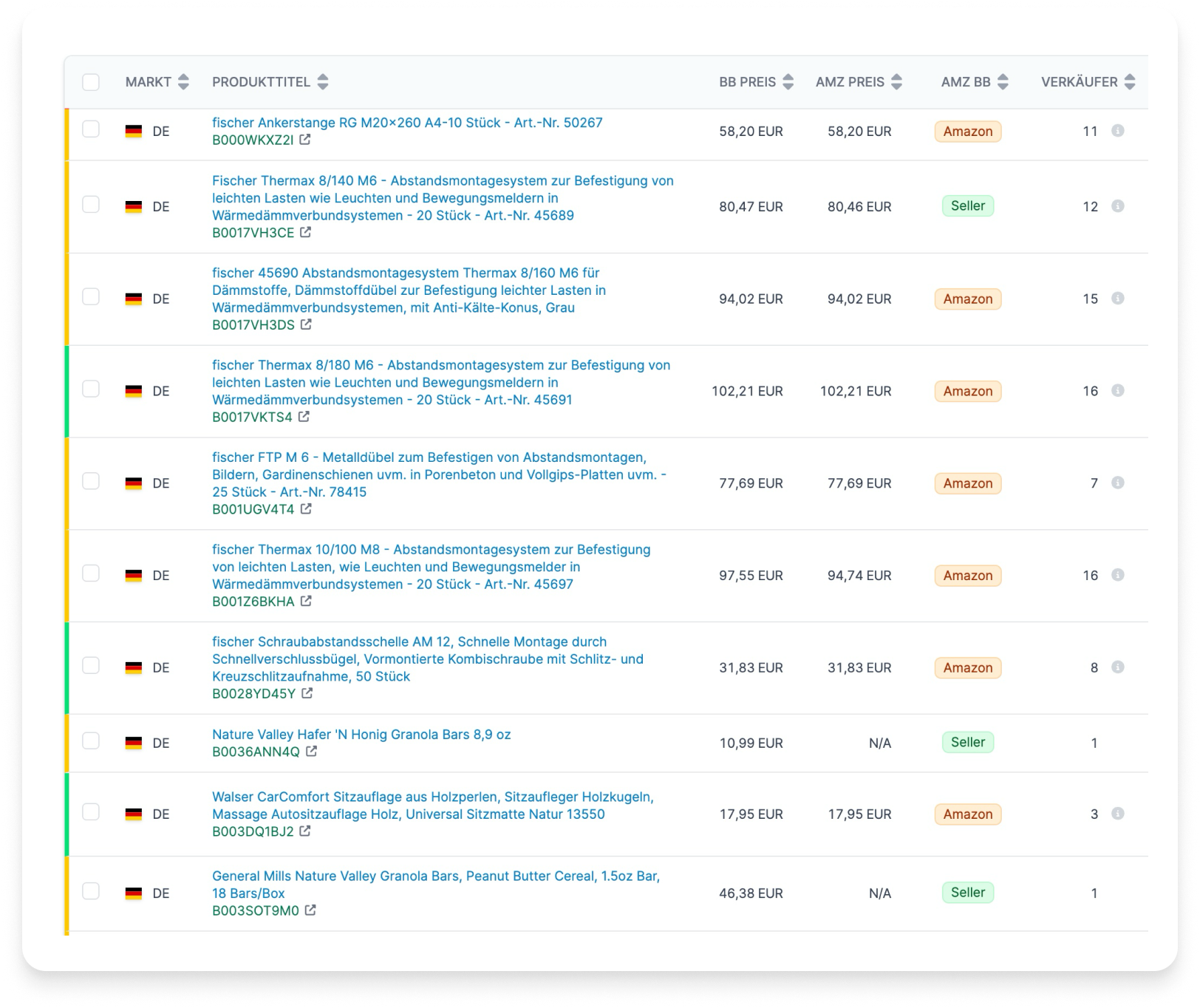Image resolution: width=1200 pixels, height=1008 pixels.
Task: Show seller info icon for 8 sellers row
Action: click(x=1118, y=667)
